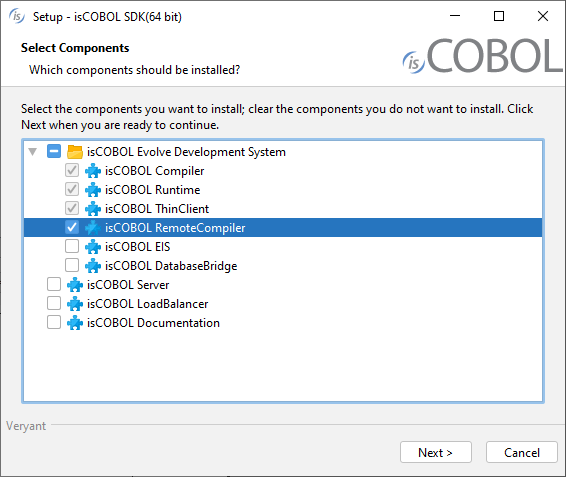566x477 pixels.
Task: Uncheck the isCOBOL RemoteCompiler checkbox
Action: pos(72,227)
